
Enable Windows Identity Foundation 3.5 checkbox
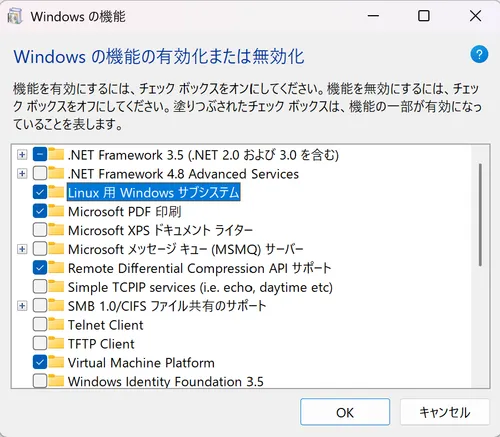[x=40, y=381]
